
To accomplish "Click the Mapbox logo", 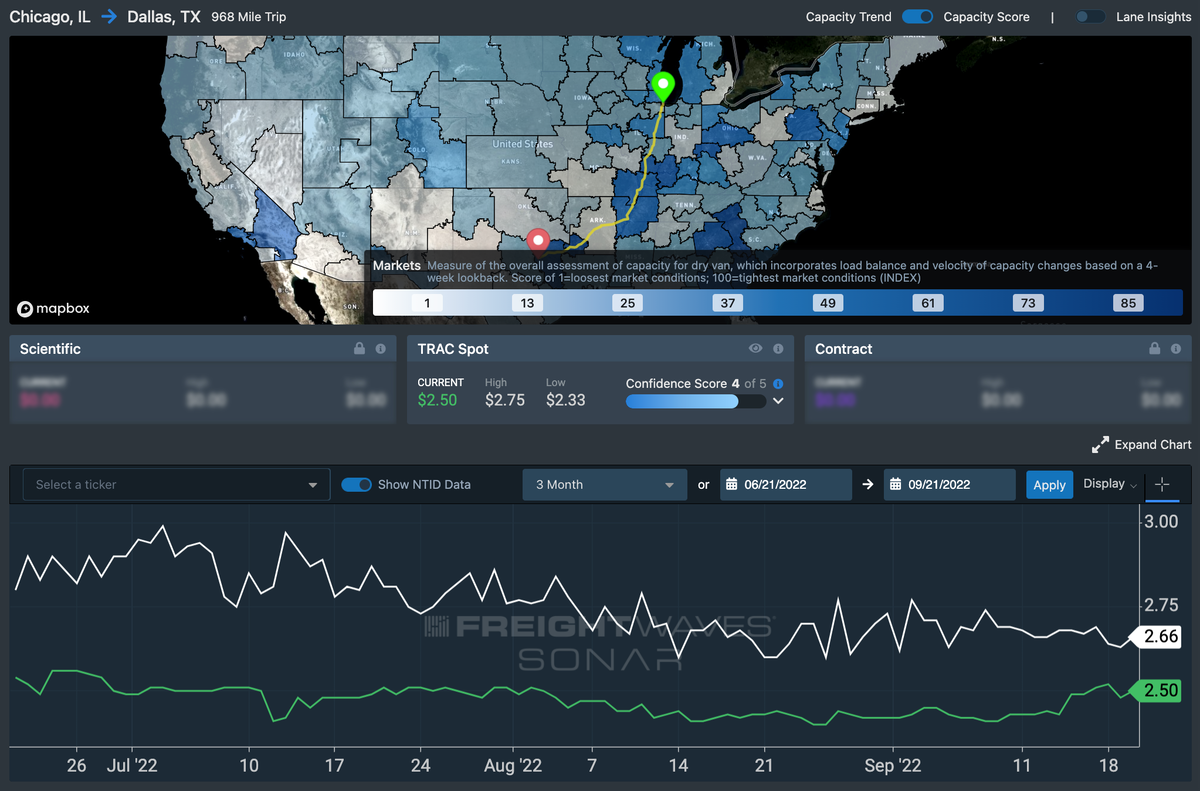I will 54,309.
